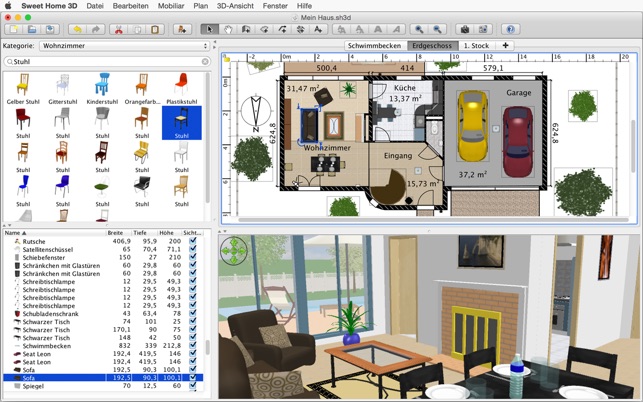
Task: Toggle bold text style
Action: coord(378,30)
